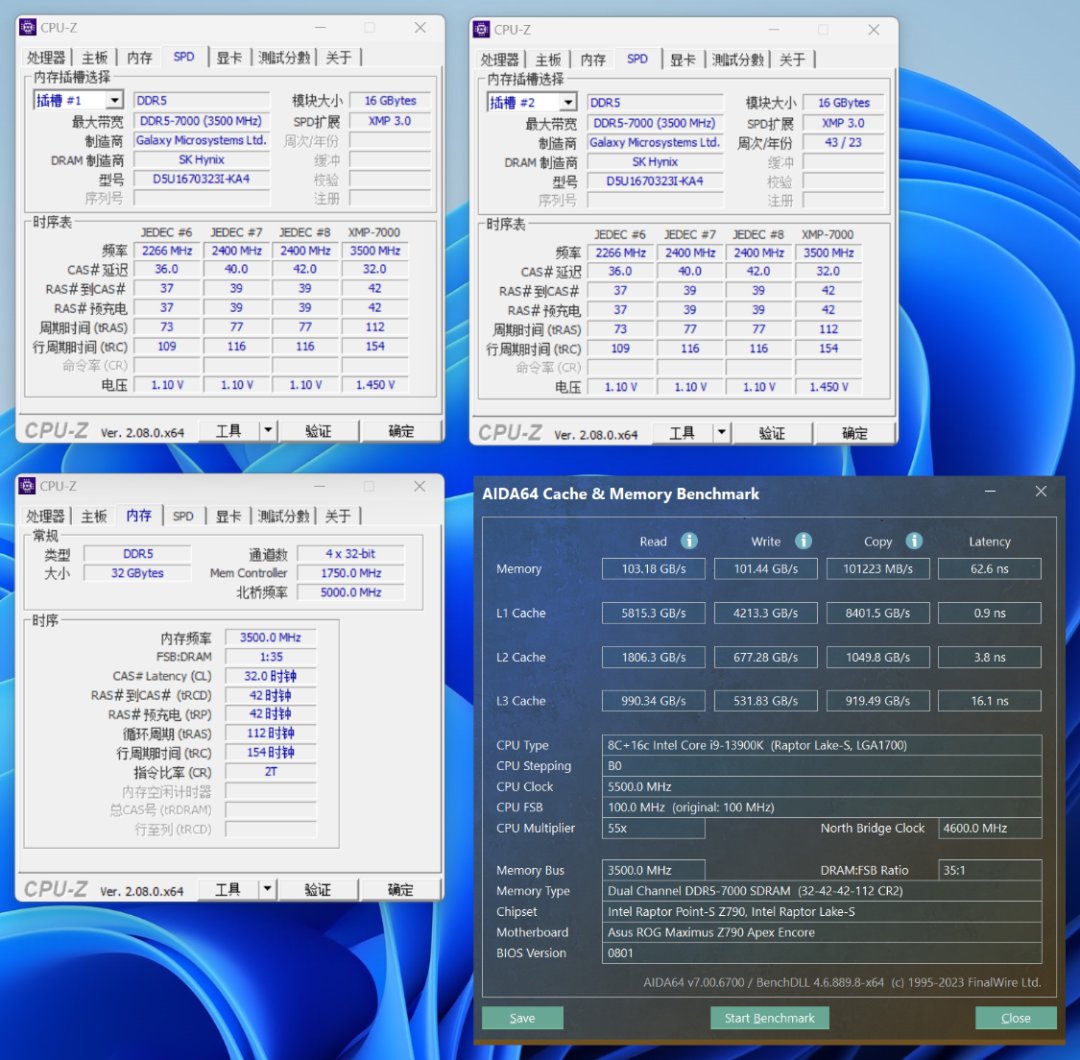Switch to 主板 tab in slot #2 window
This screenshot has width=1080, height=1060.
(x=548, y=60)
